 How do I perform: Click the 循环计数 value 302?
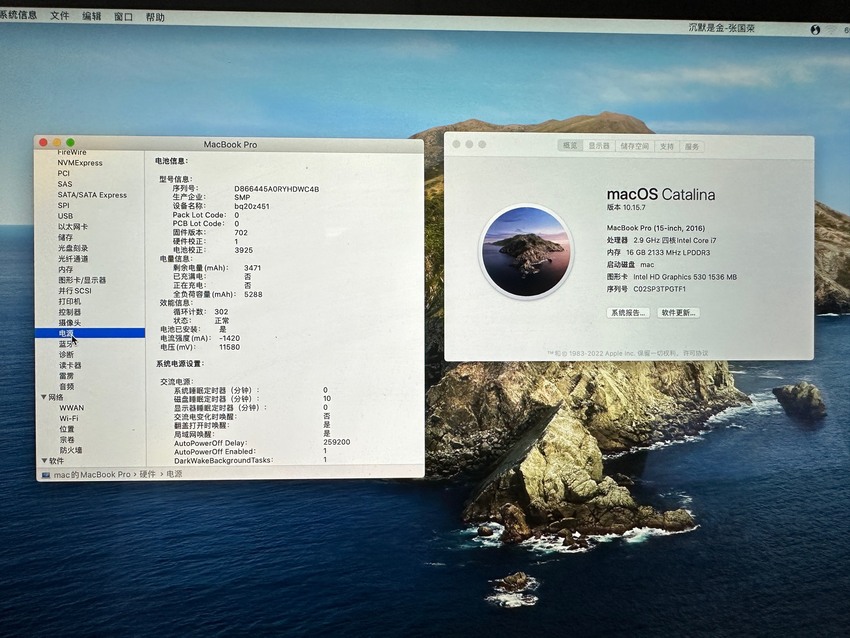coord(221,312)
